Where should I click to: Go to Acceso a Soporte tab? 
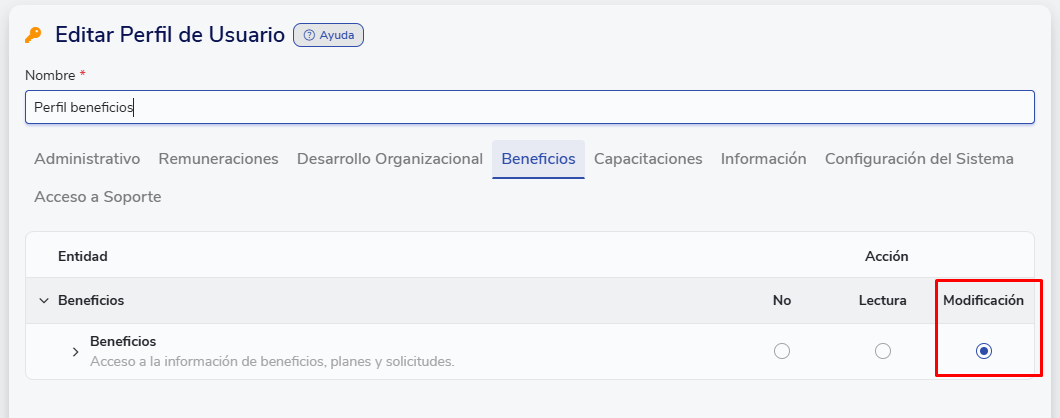click(97, 197)
